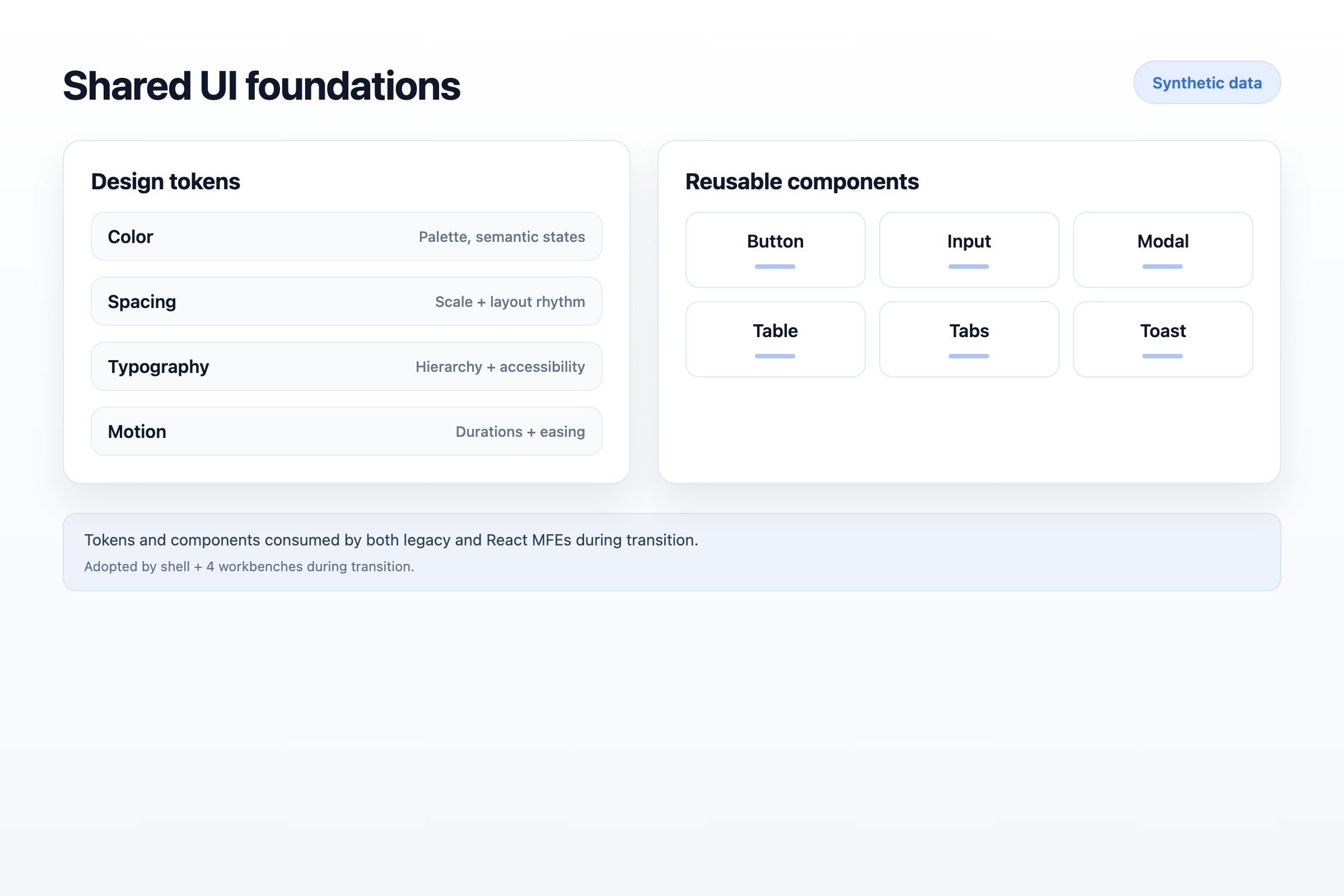Click the Durations + easing label

520,432
